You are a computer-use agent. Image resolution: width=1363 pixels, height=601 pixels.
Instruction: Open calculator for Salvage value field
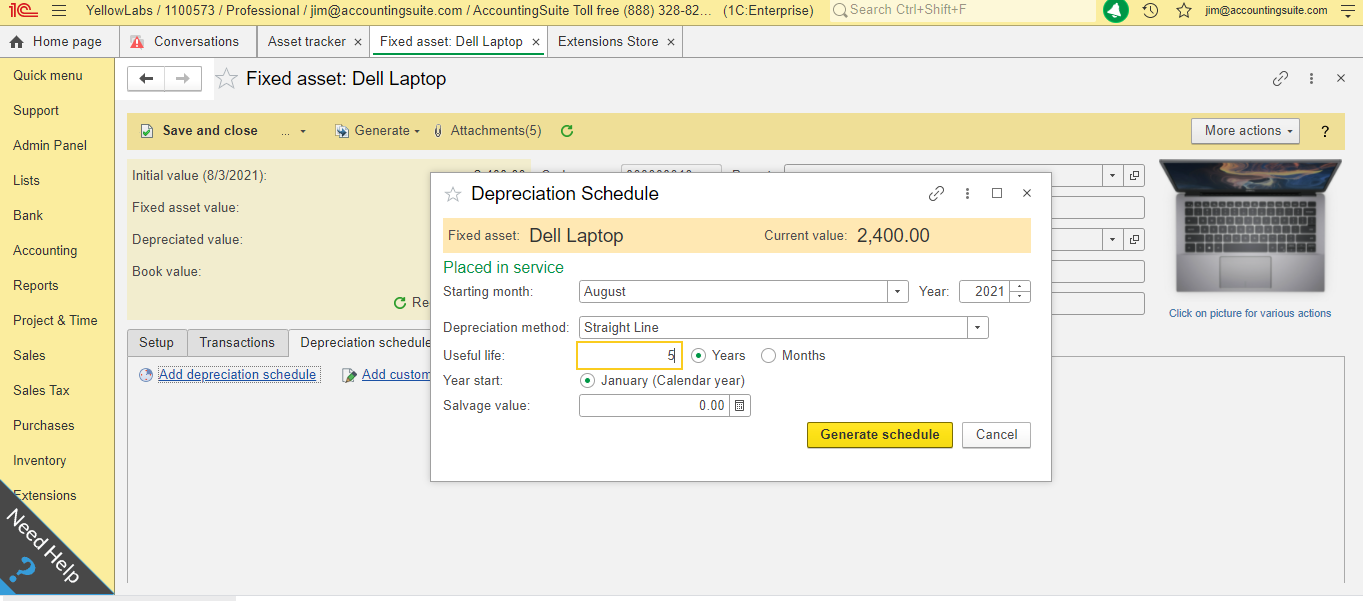click(x=740, y=405)
